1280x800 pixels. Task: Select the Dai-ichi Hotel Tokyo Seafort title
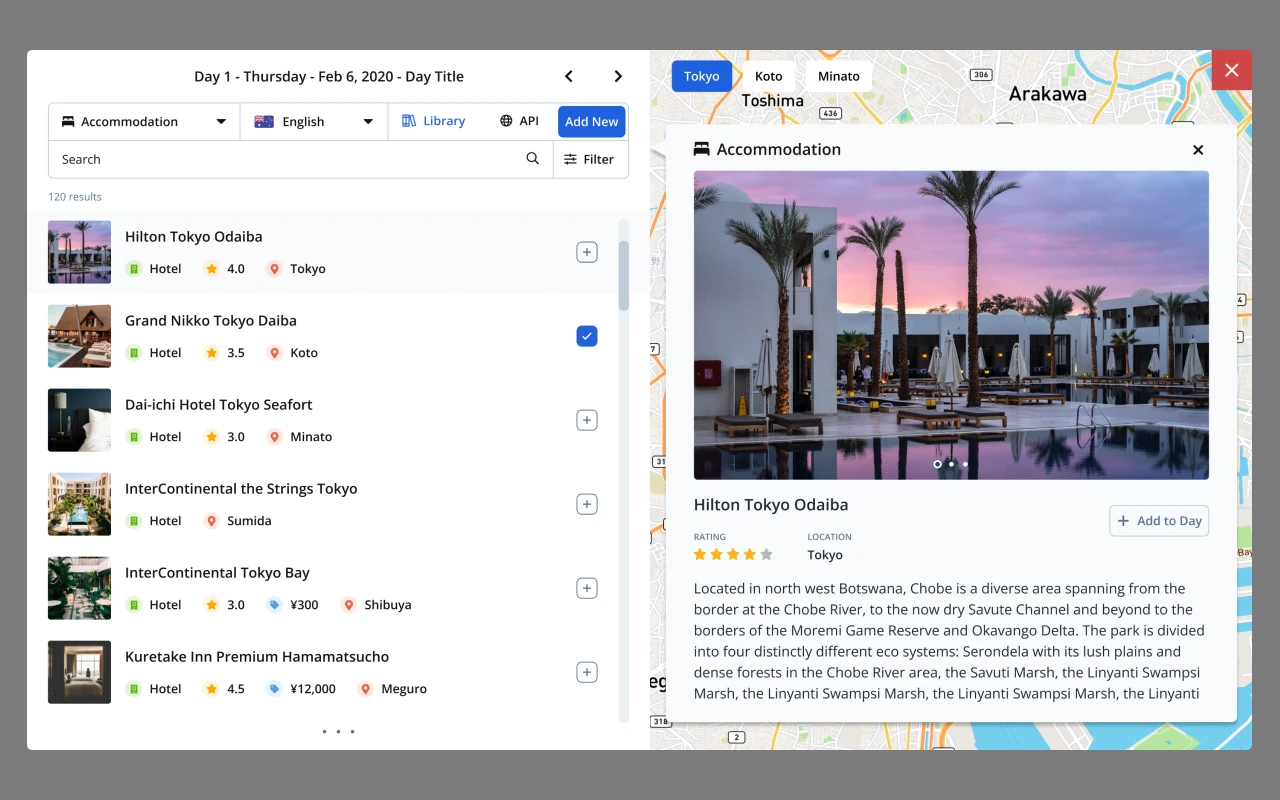pyautogui.click(x=219, y=405)
